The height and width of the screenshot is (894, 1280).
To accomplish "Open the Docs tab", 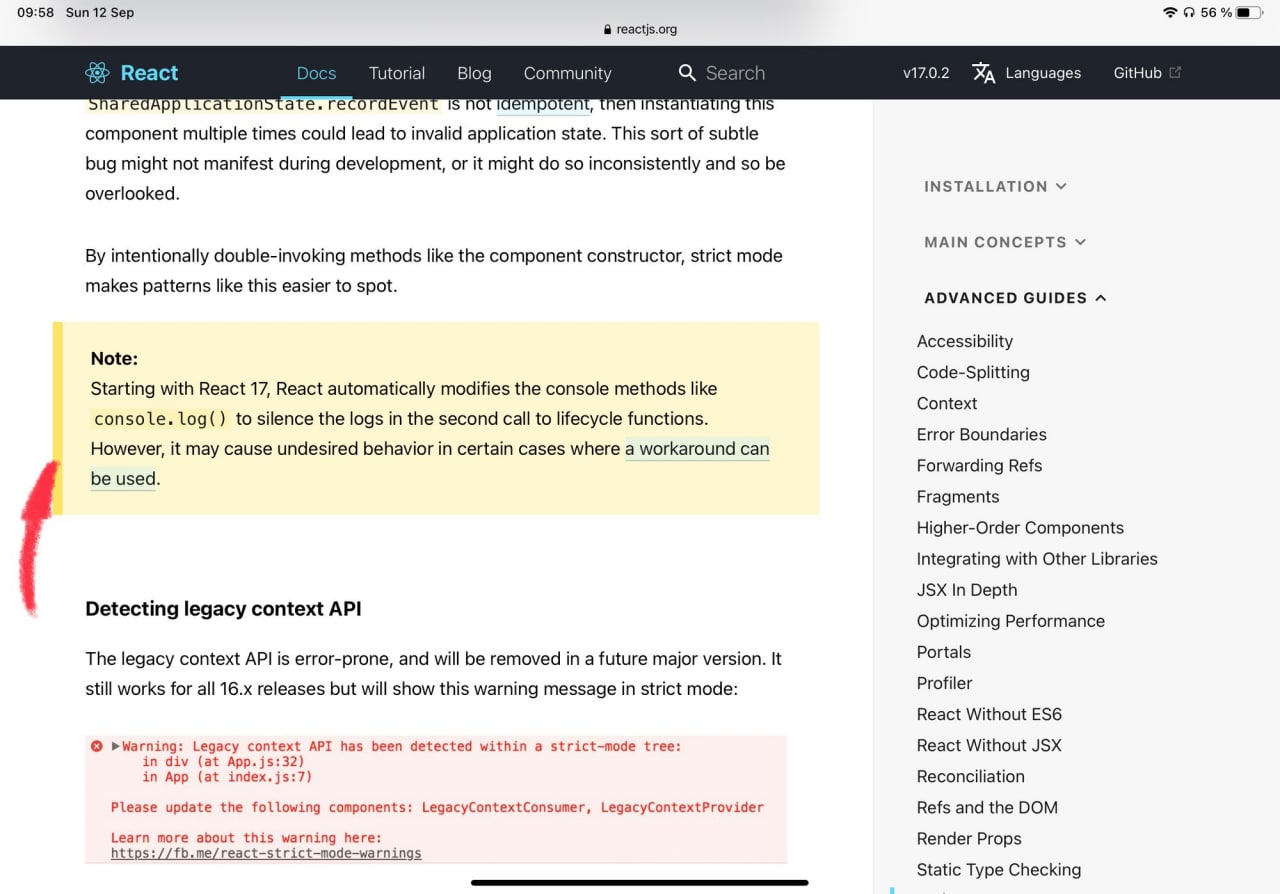I will point(316,73).
